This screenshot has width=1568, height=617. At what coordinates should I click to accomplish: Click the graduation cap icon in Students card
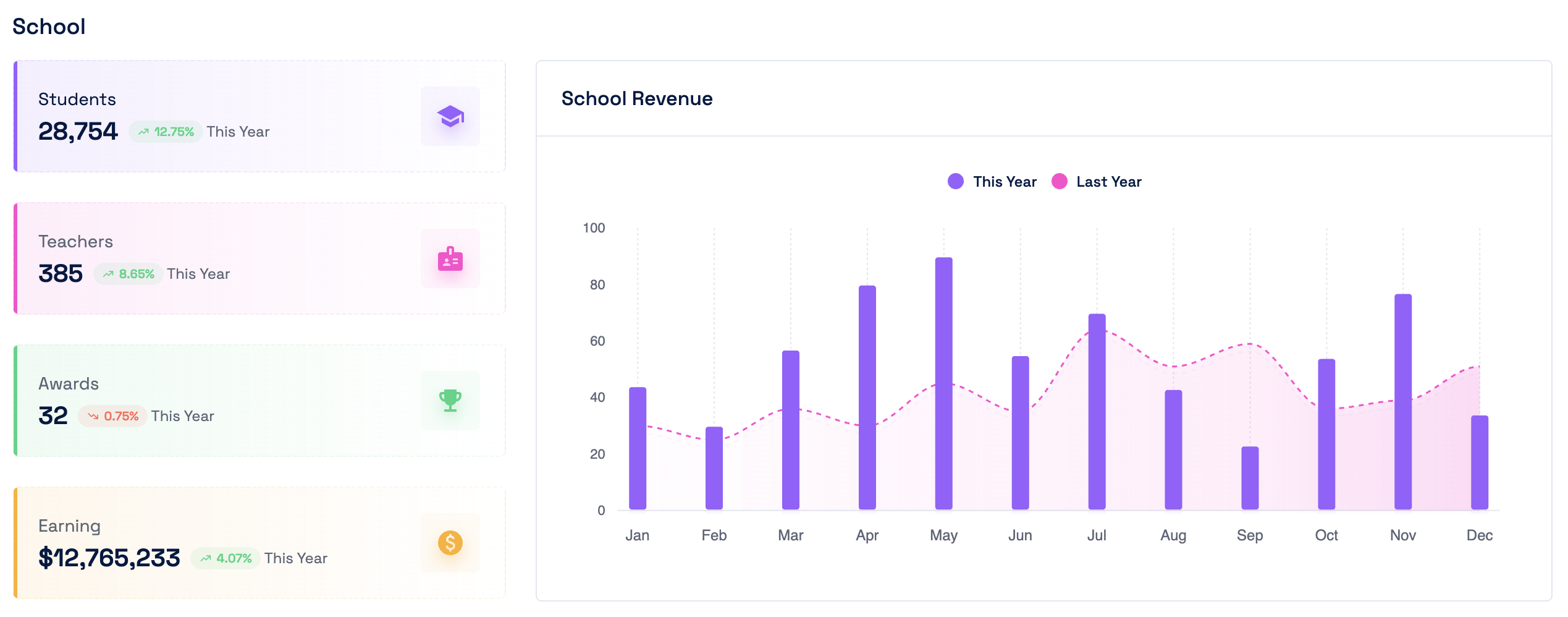(450, 116)
